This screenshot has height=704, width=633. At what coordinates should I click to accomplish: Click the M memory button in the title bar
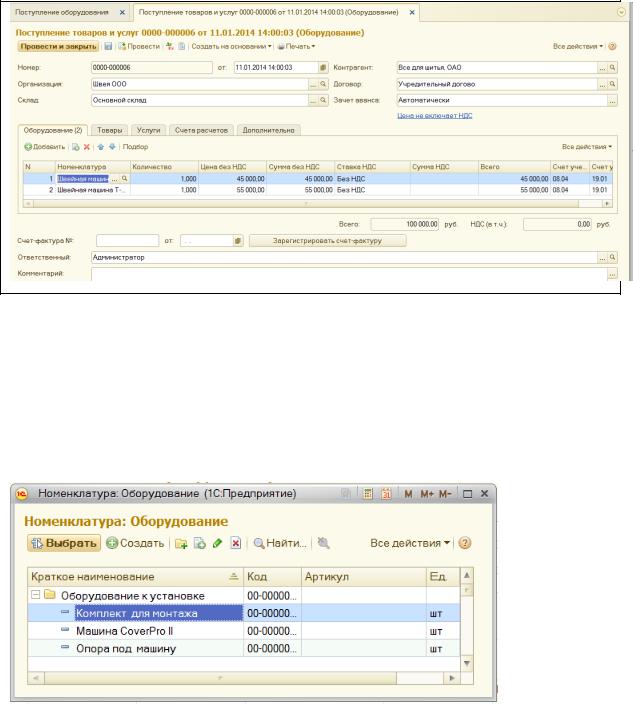pyautogui.click(x=408, y=494)
